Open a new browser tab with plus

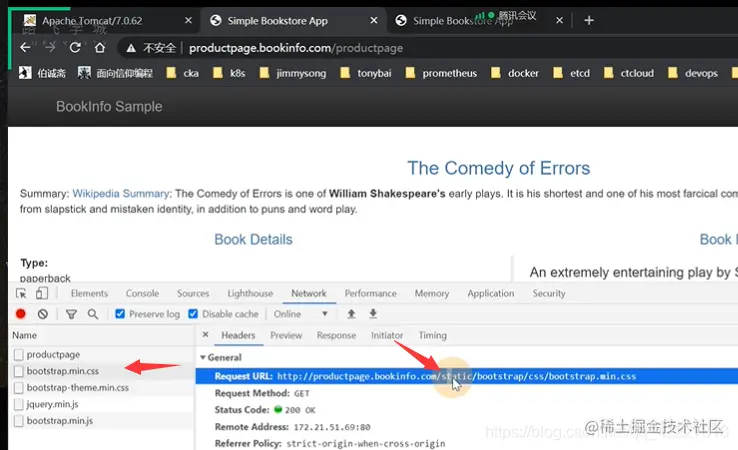click(589, 20)
